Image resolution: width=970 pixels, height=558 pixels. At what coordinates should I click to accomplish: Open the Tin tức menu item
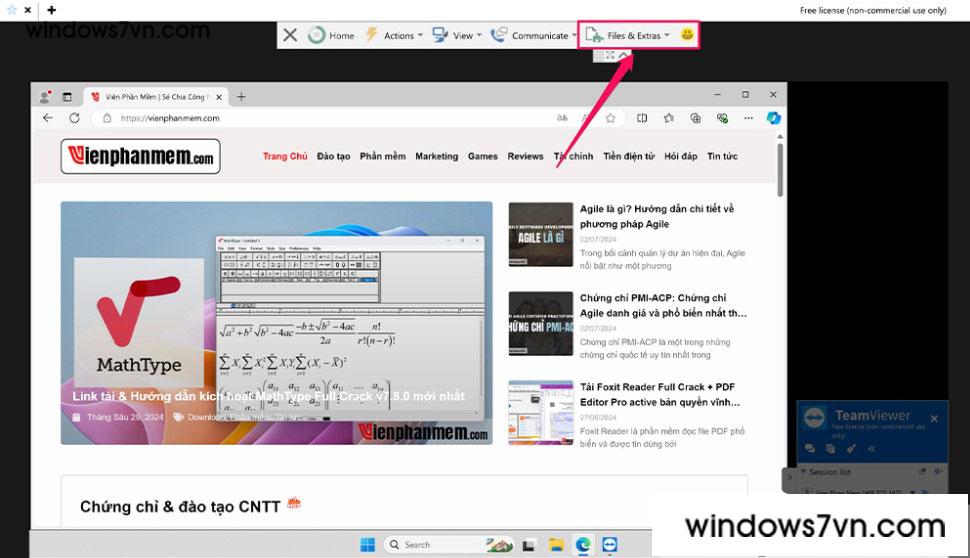pyautogui.click(x=722, y=156)
